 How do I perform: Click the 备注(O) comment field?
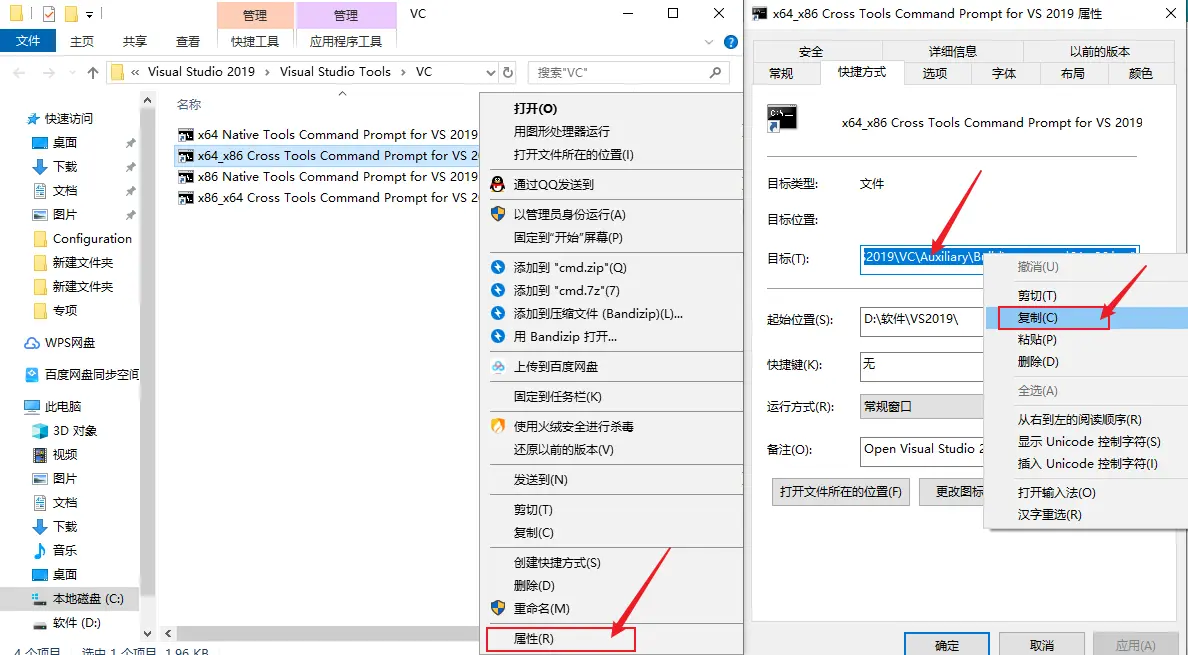pos(921,450)
